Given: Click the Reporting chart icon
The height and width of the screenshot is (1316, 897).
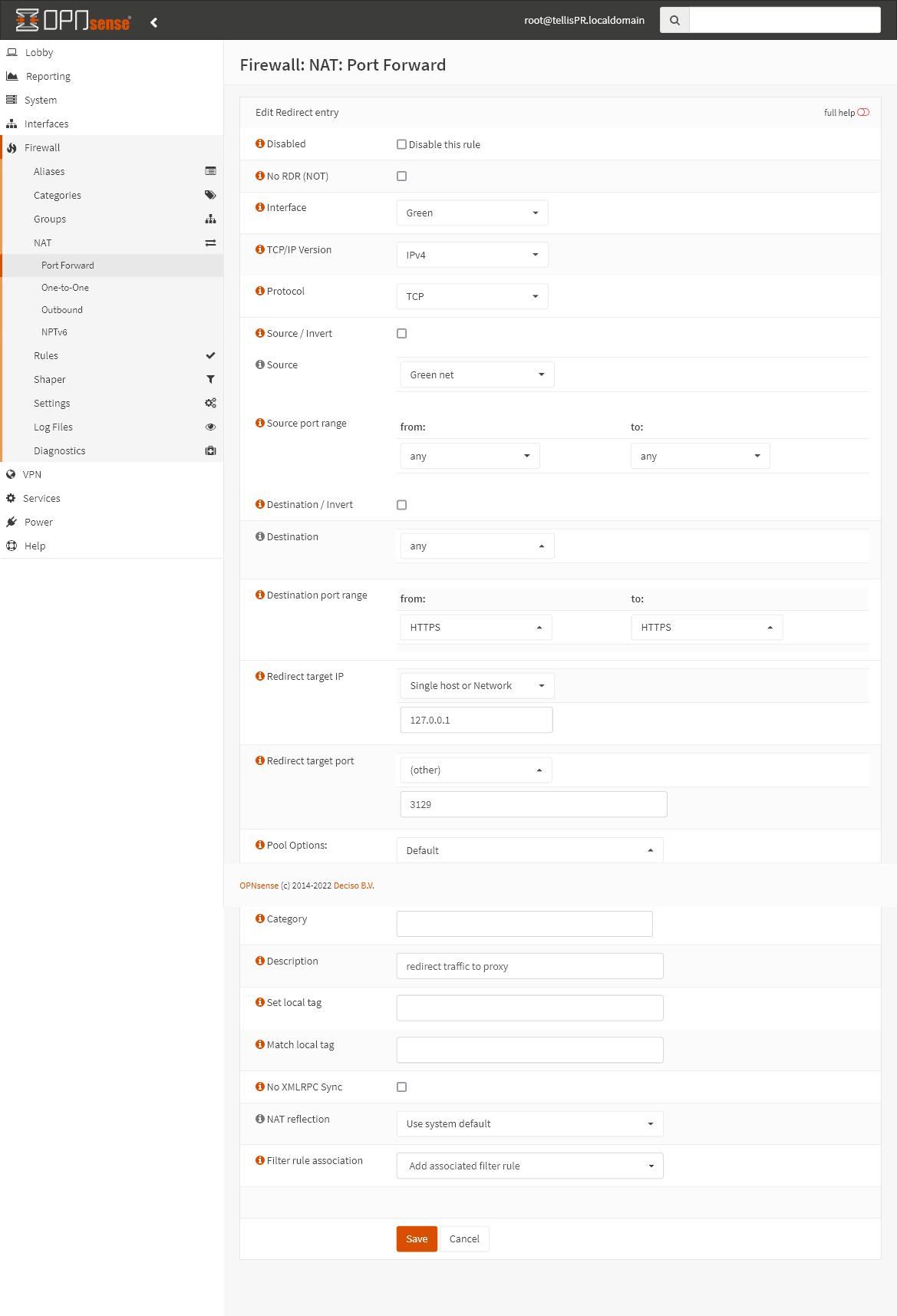Looking at the screenshot, I should [x=12, y=76].
